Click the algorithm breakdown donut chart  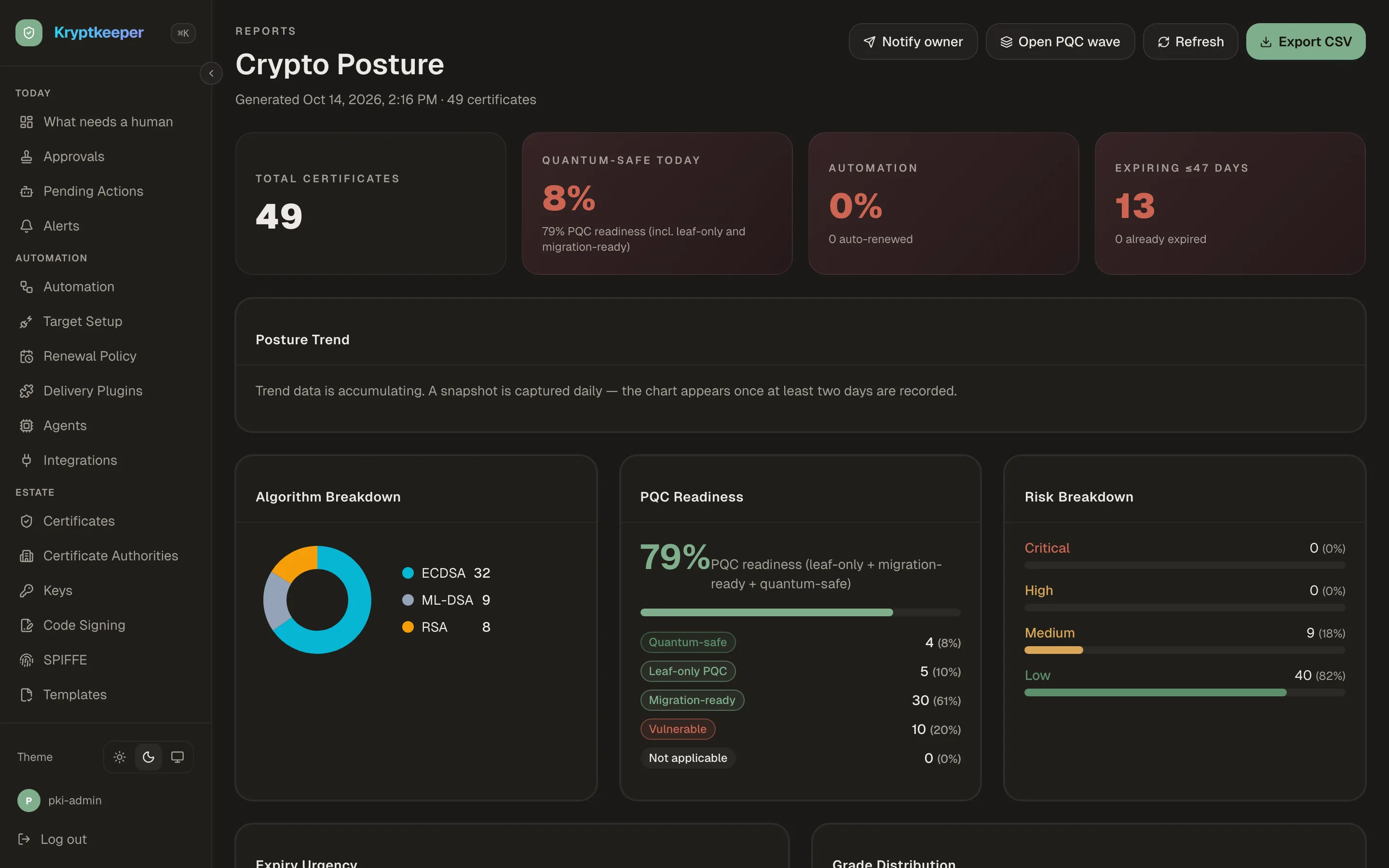pos(317,600)
